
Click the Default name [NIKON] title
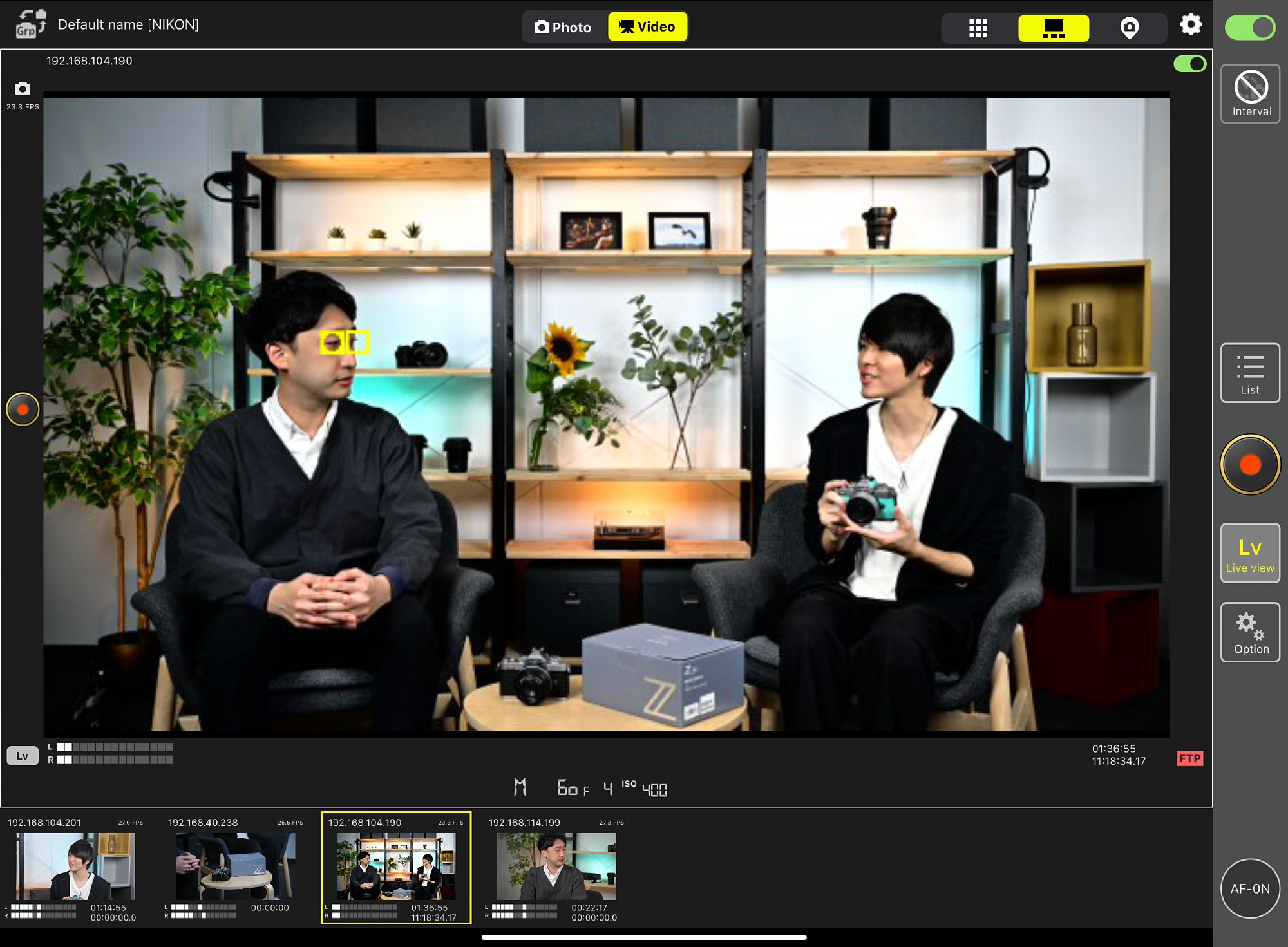pos(128,24)
